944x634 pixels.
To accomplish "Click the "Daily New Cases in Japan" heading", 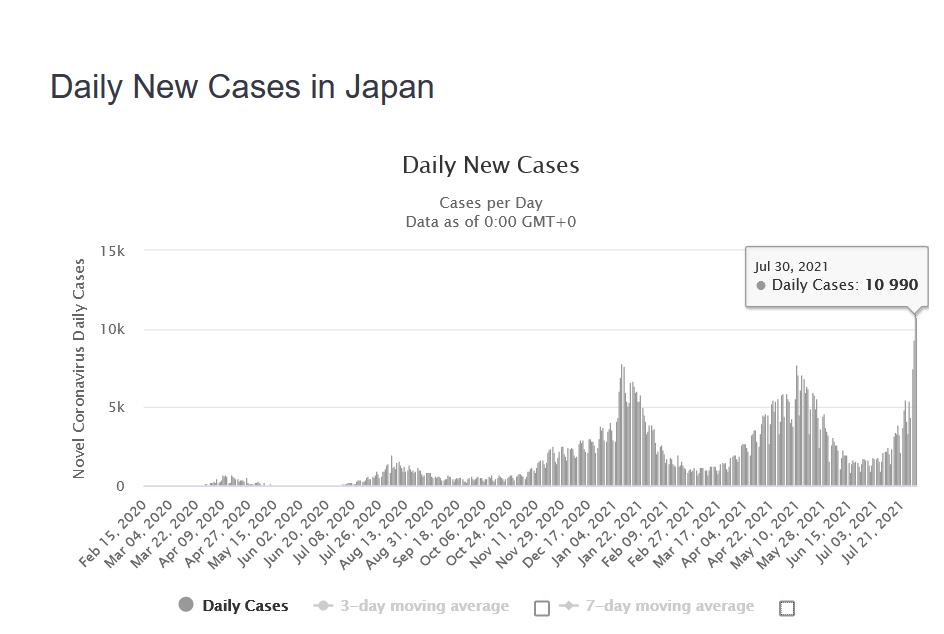I will coord(242,87).
